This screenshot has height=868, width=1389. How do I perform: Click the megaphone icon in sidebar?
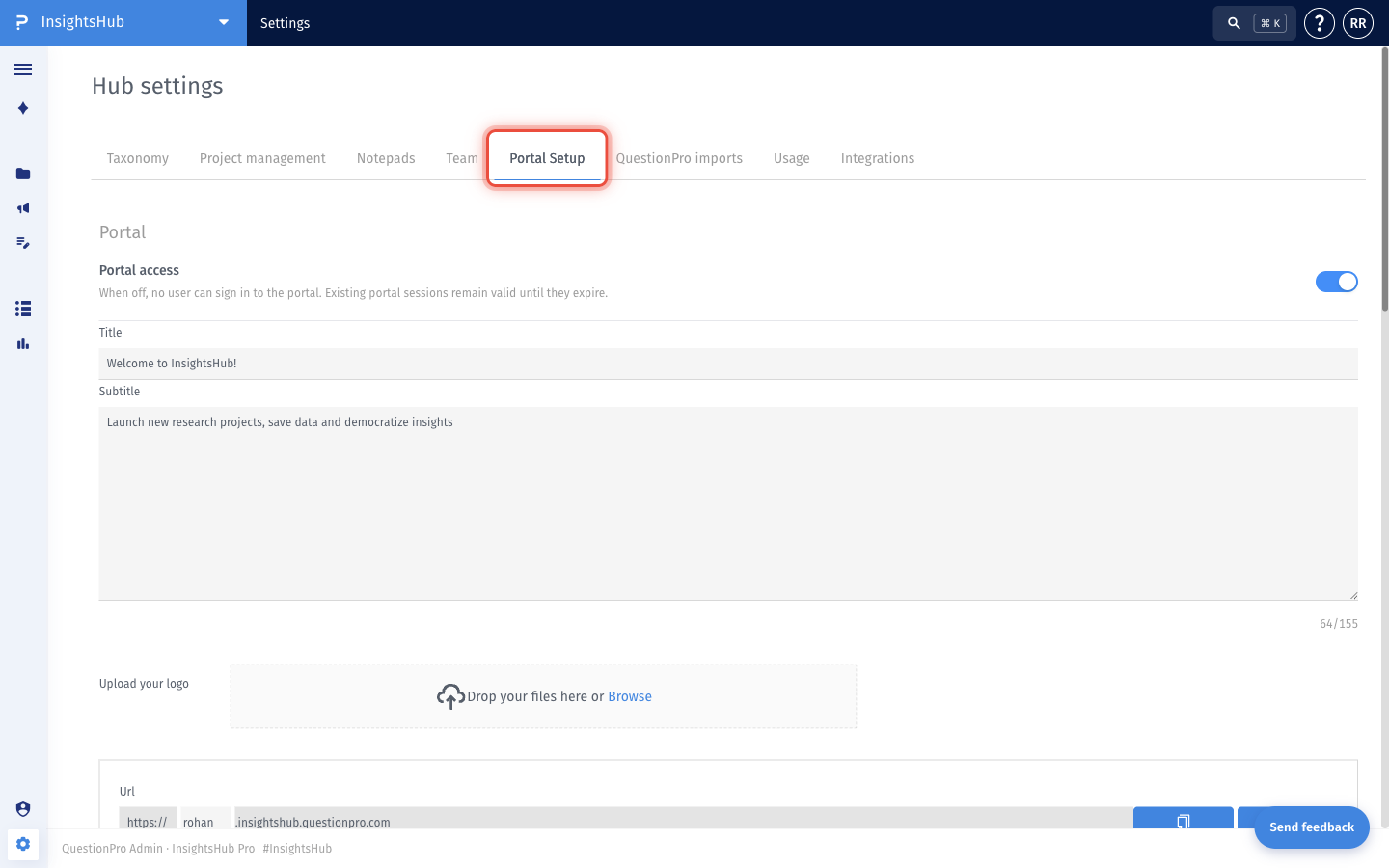[23, 208]
